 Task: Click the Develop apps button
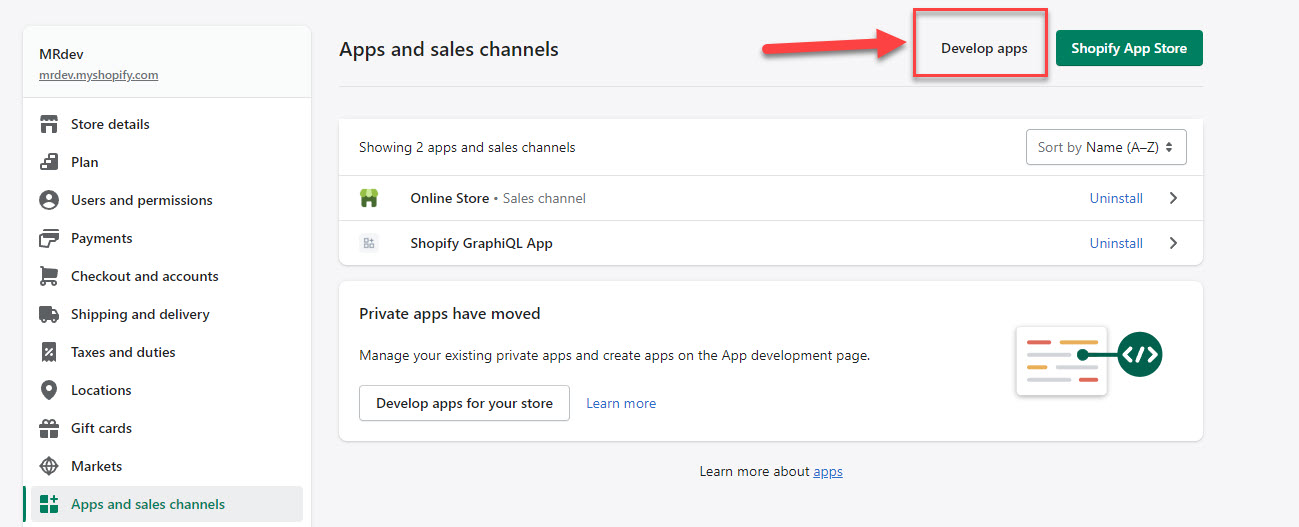pos(984,48)
